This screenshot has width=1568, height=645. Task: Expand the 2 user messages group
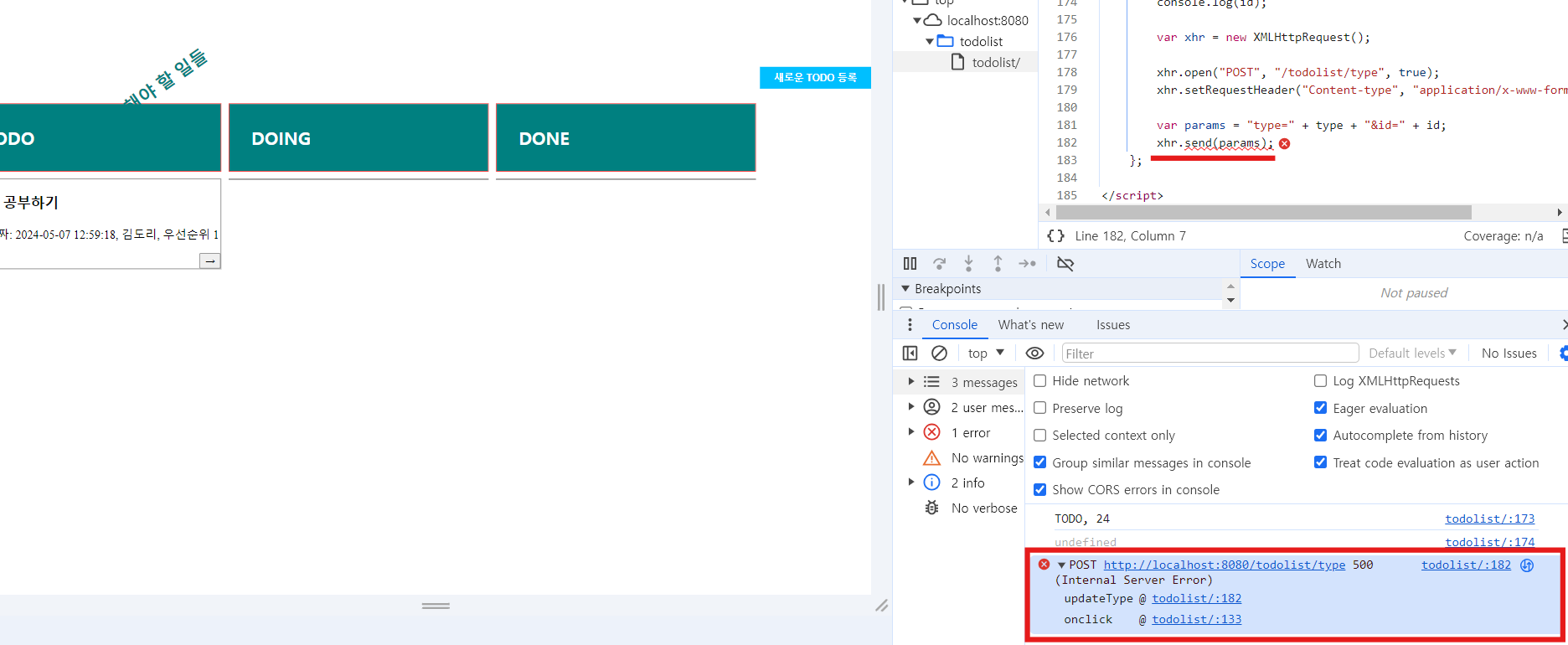[911, 407]
